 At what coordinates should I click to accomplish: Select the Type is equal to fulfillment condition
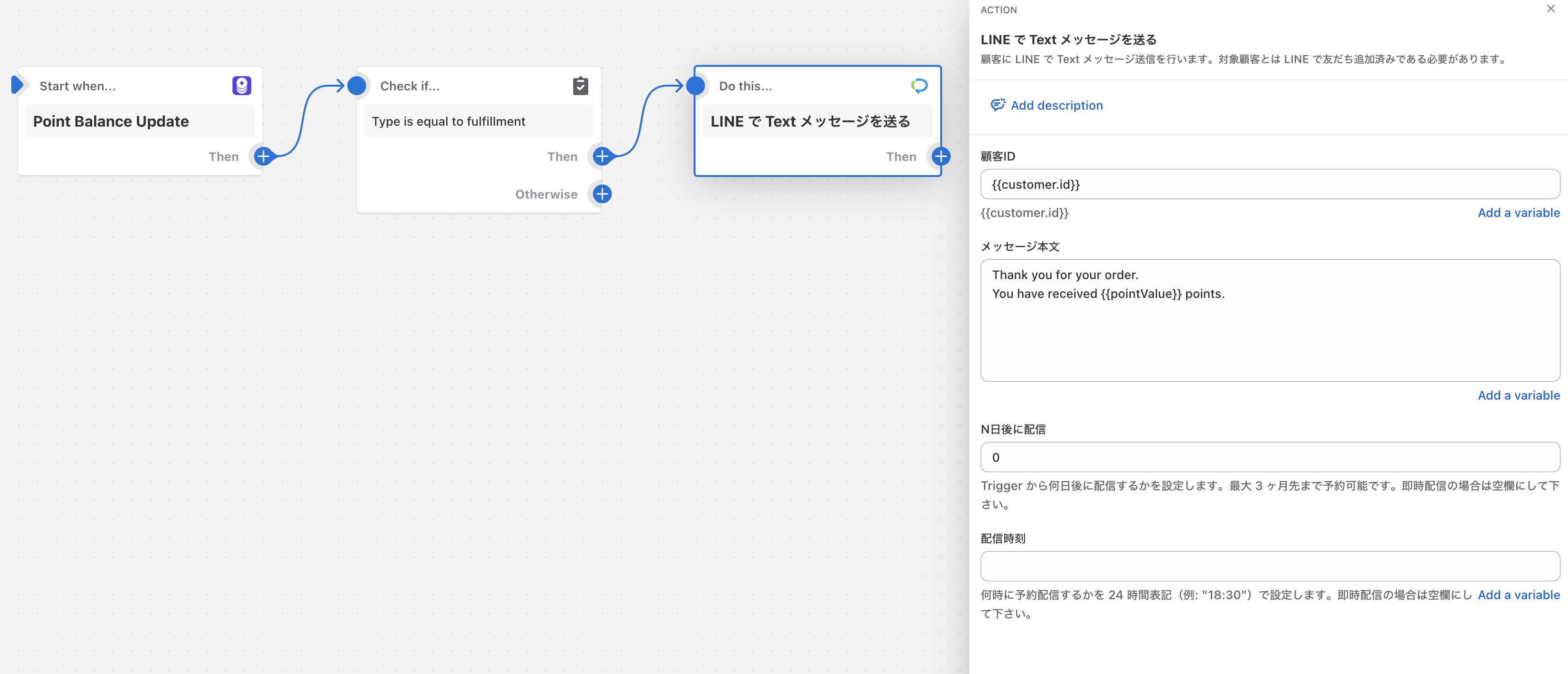coord(479,121)
